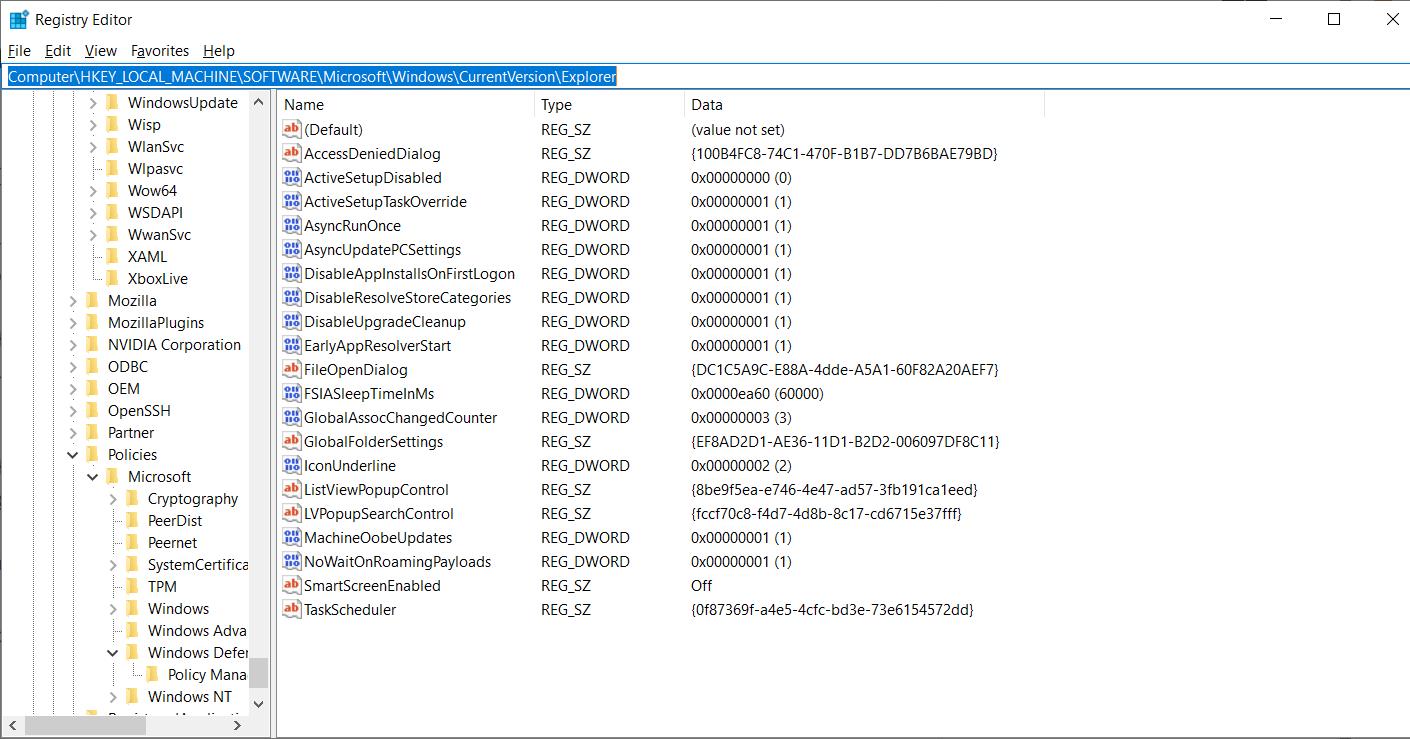Collapse the Policies key node
The width and height of the screenshot is (1410, 739).
pos(73,454)
